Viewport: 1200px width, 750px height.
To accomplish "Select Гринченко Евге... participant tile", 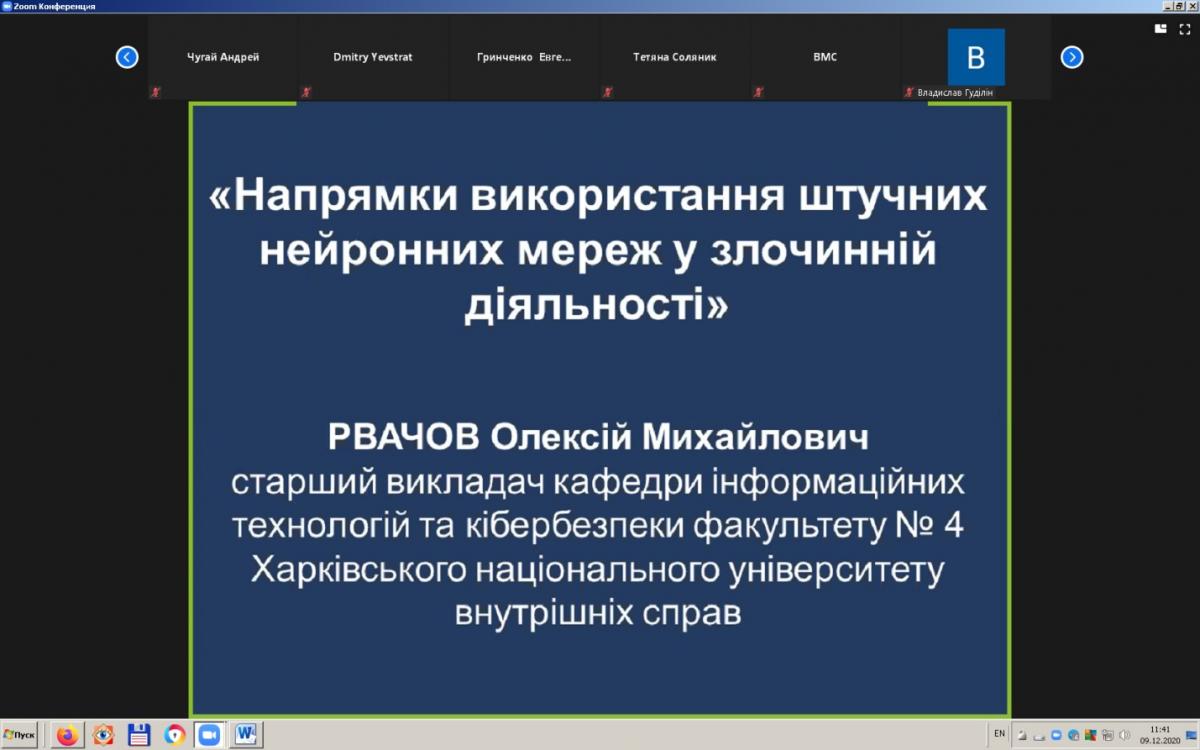I will pyautogui.click(x=524, y=57).
